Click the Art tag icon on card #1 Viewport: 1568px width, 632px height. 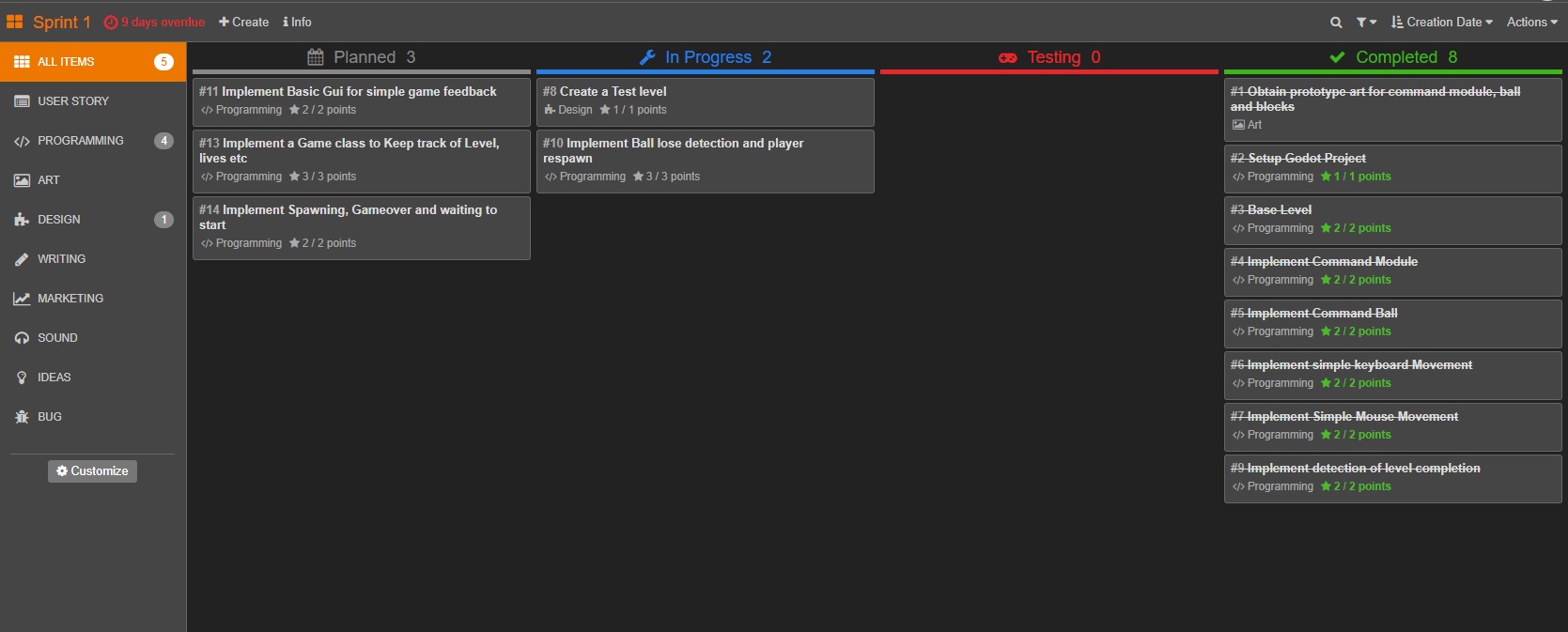tap(1239, 125)
